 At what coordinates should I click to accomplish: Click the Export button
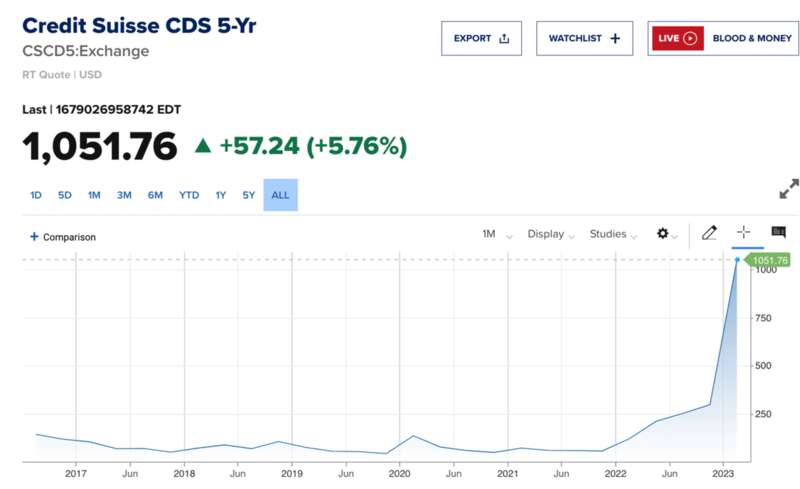[x=481, y=38]
